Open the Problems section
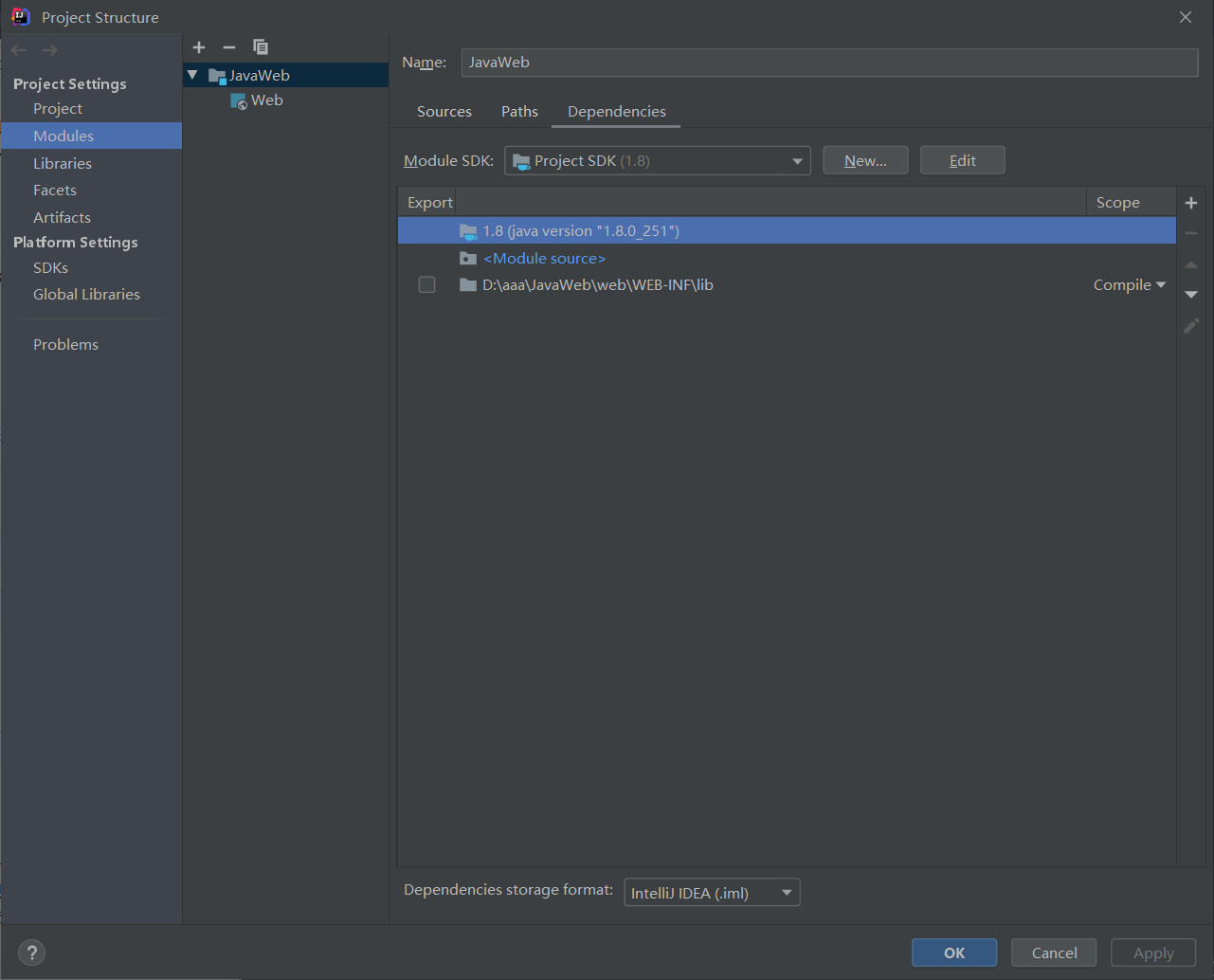Screen dimensions: 1214x980 pyautogui.click(x=66, y=345)
